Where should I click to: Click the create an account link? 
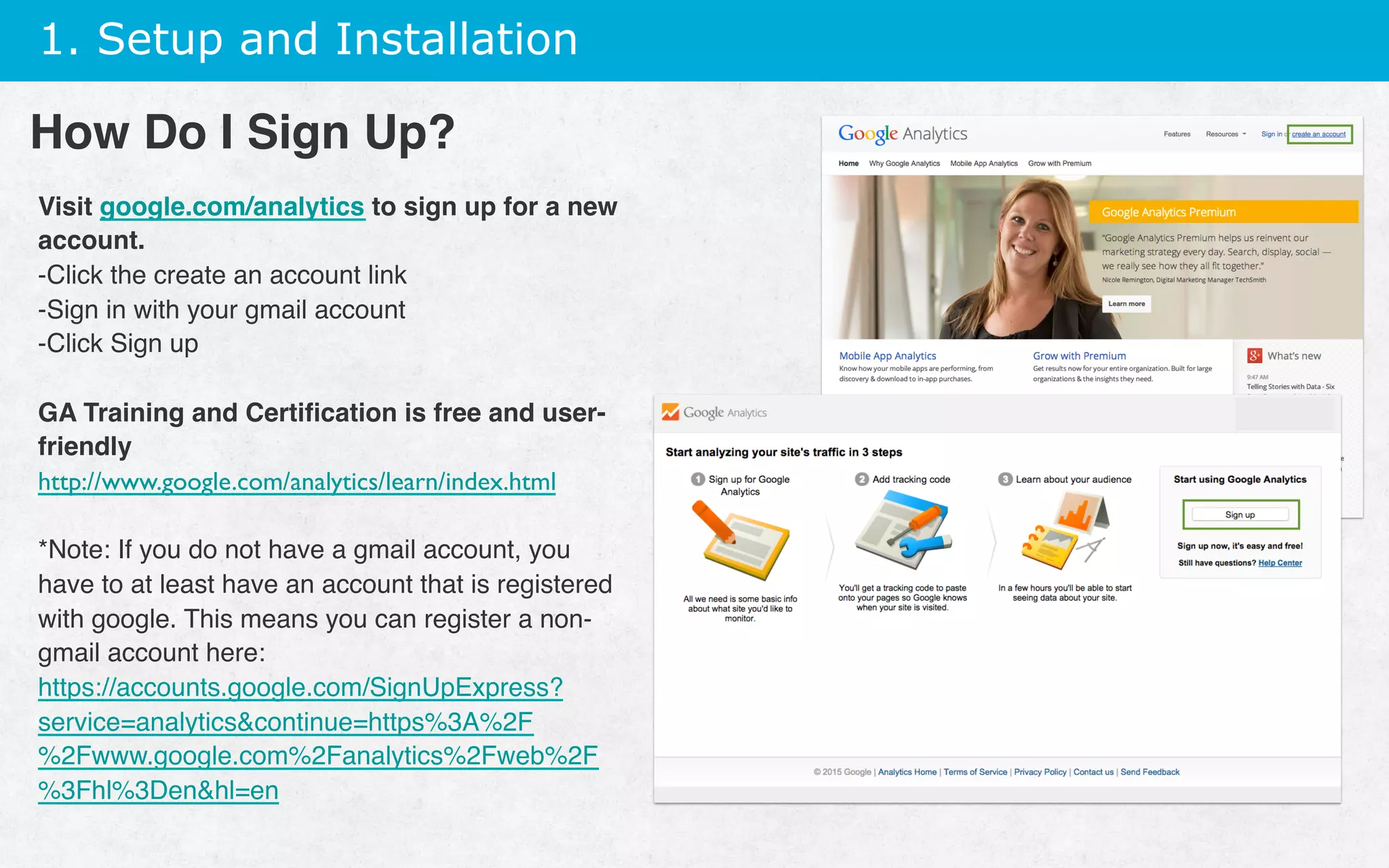[1318, 134]
